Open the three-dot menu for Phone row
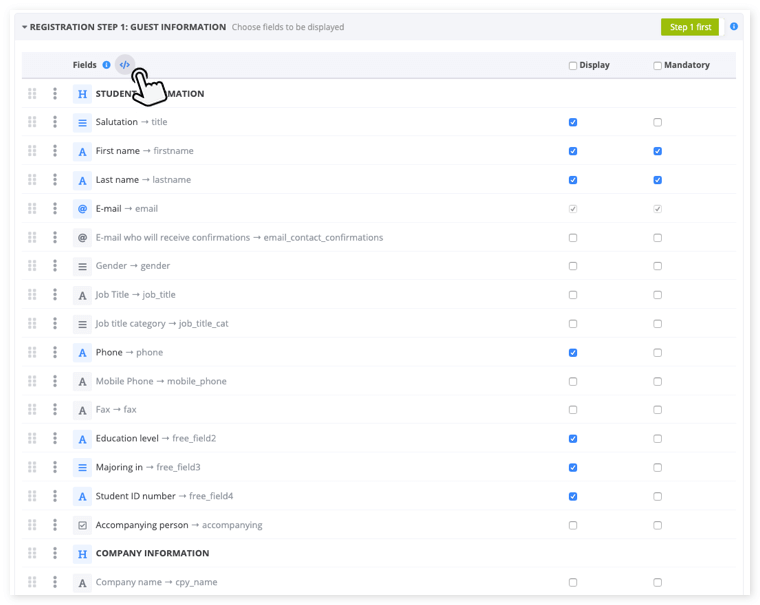Screen dimensions: 760x605 pos(55,352)
